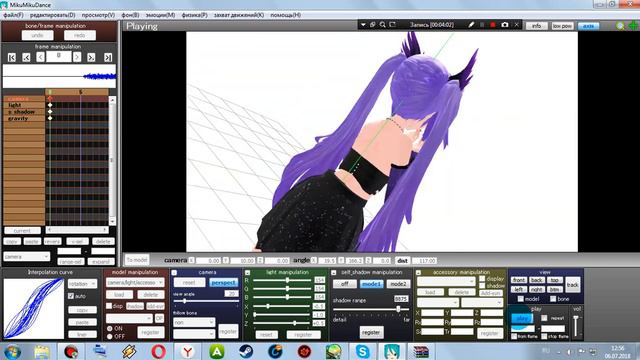Select the OFF radio button
This screenshot has width=640, height=360.
coord(109,336)
